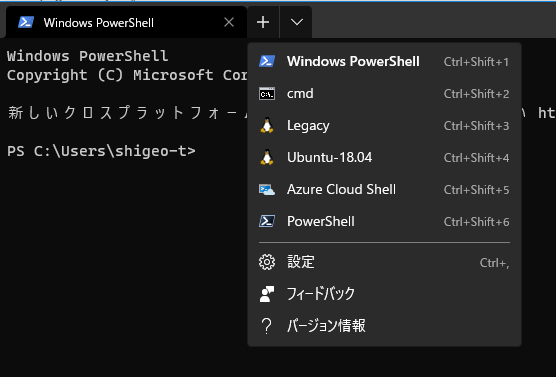The image size is (556, 377).
Task: Click the question mark about icon
Action: click(x=266, y=326)
